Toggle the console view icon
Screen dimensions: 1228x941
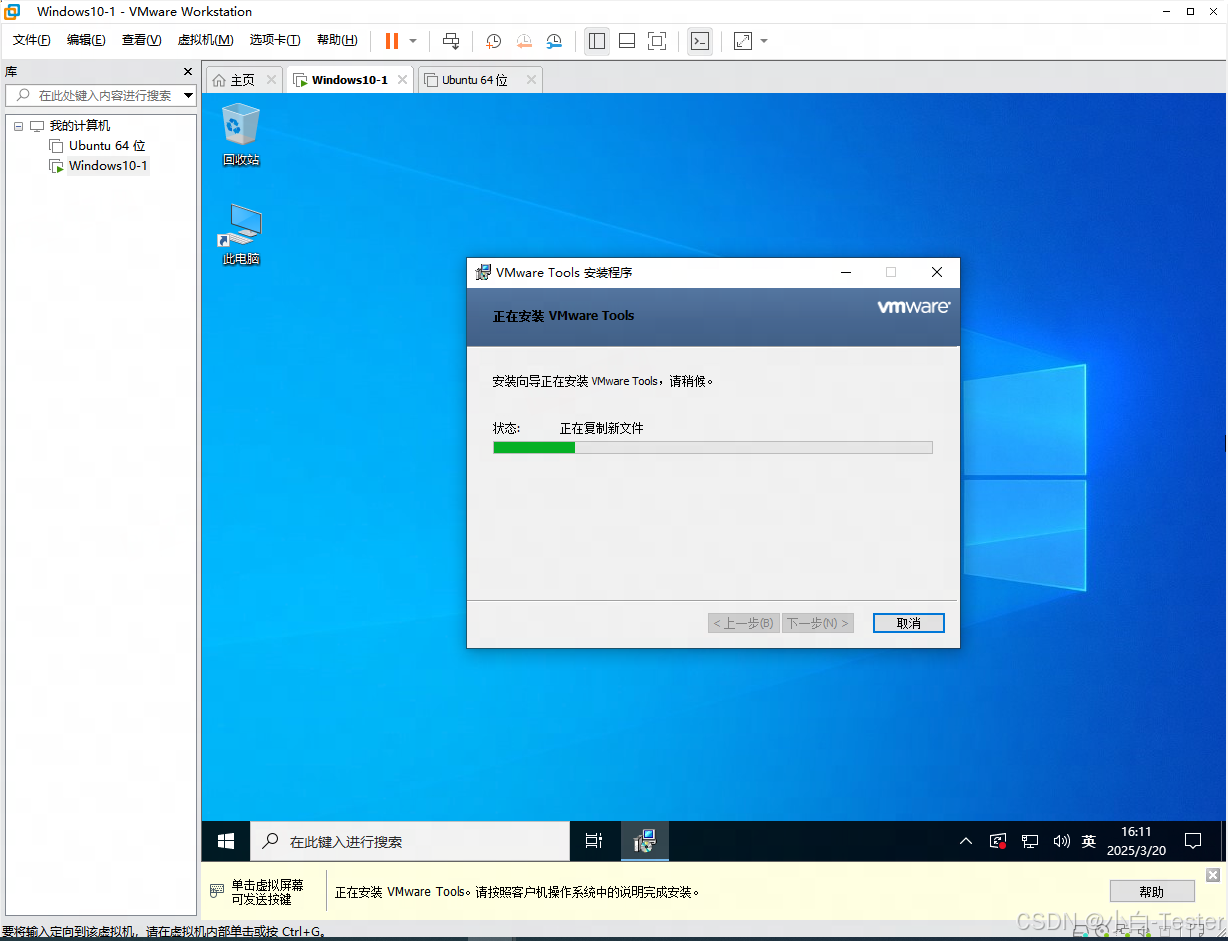(700, 41)
